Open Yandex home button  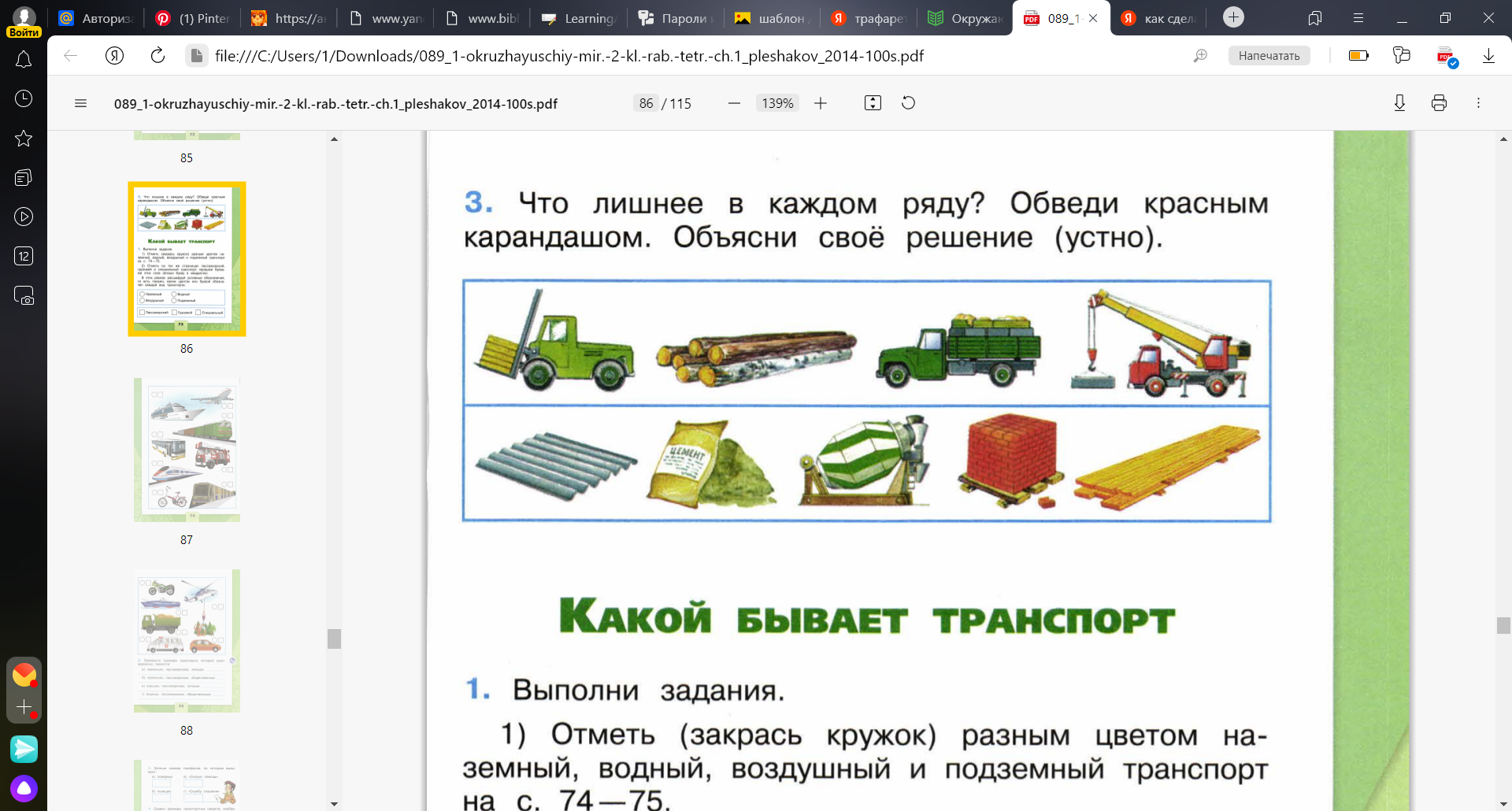pyautogui.click(x=115, y=56)
